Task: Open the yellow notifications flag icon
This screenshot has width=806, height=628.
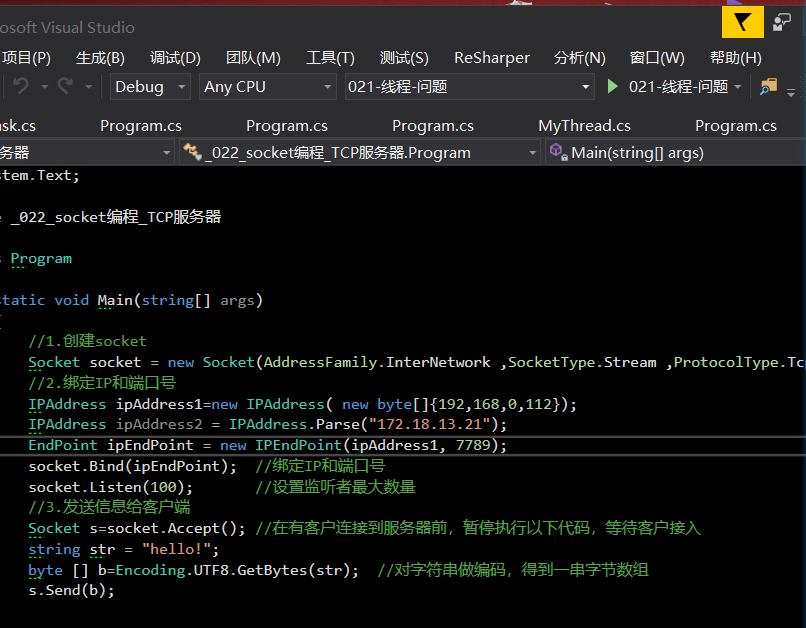Action: (742, 22)
